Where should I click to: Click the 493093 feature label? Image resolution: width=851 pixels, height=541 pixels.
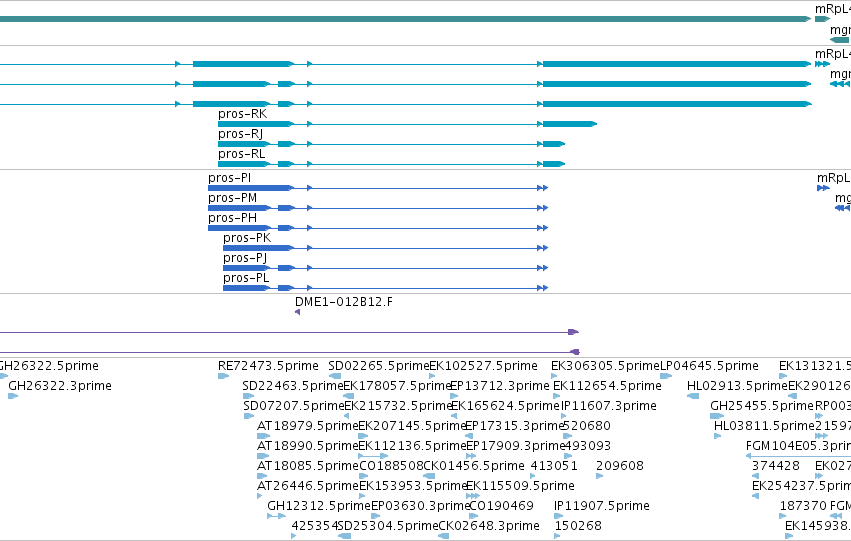(x=588, y=447)
